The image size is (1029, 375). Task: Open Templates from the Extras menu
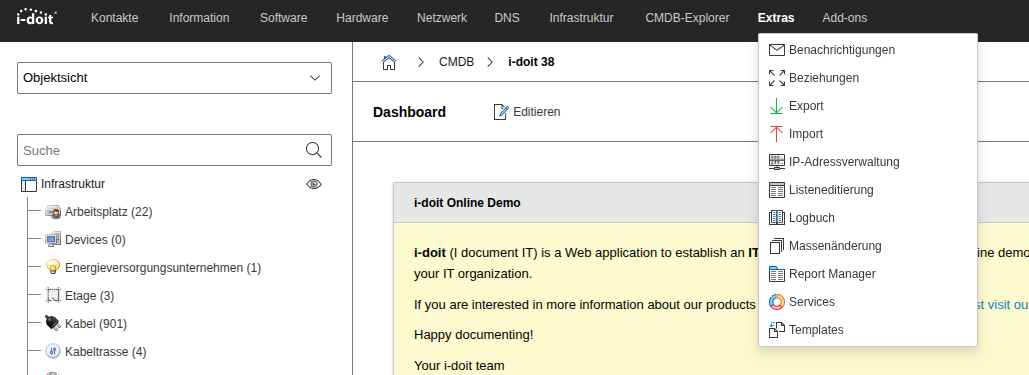click(868, 330)
